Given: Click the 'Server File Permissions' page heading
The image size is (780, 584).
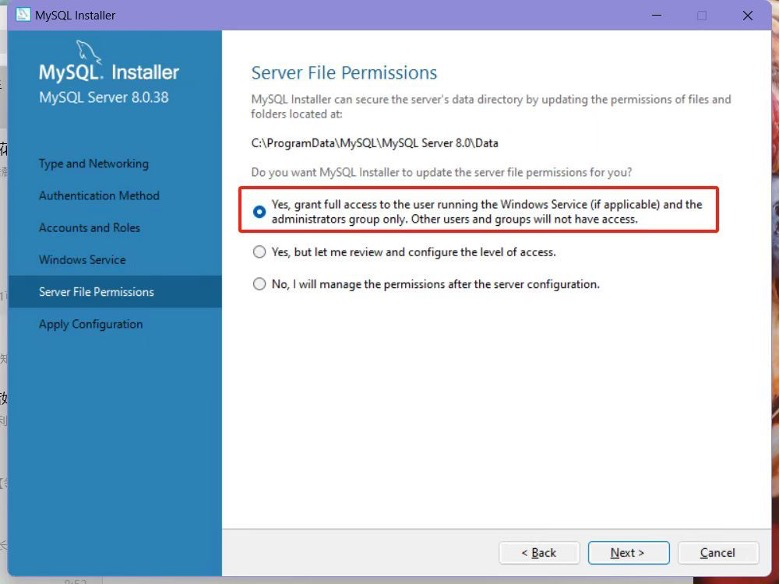Looking at the screenshot, I should pyautogui.click(x=344, y=73).
